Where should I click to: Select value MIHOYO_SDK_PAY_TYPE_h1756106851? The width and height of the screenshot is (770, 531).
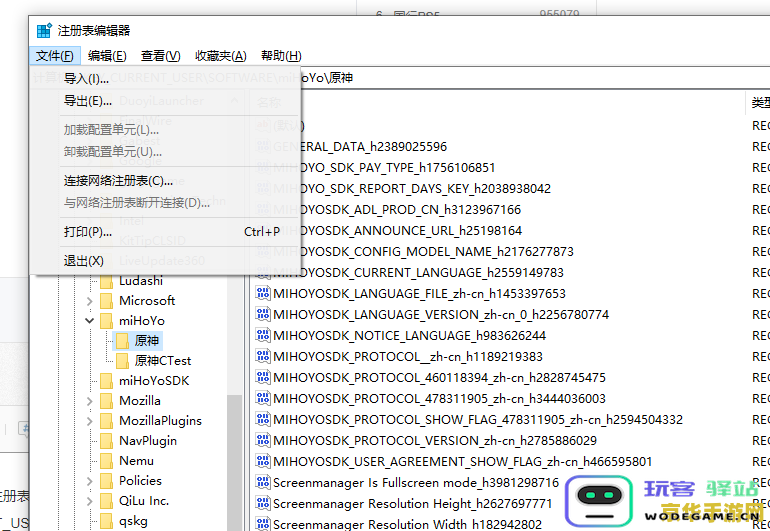coord(397,168)
